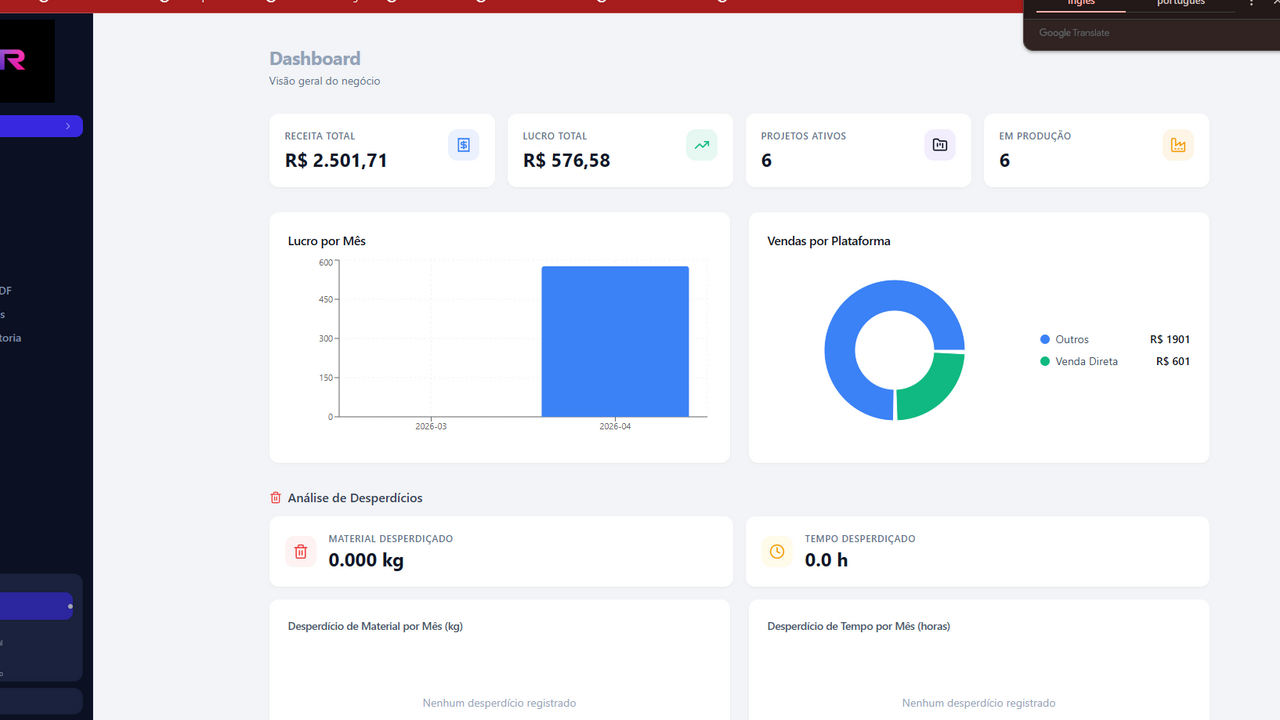Click the 300 value on the profit axis
The image size is (1280, 720).
pos(326,339)
